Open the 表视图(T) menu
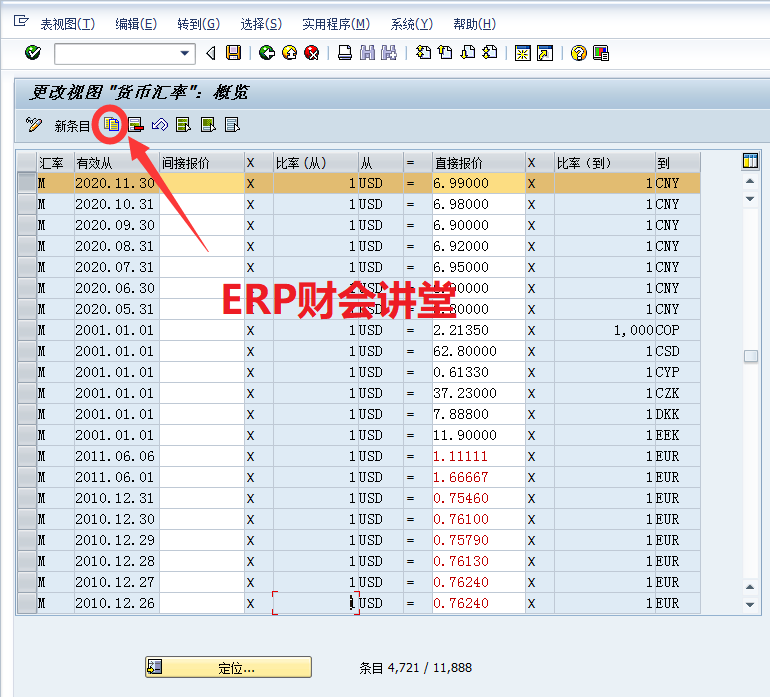 pos(67,24)
